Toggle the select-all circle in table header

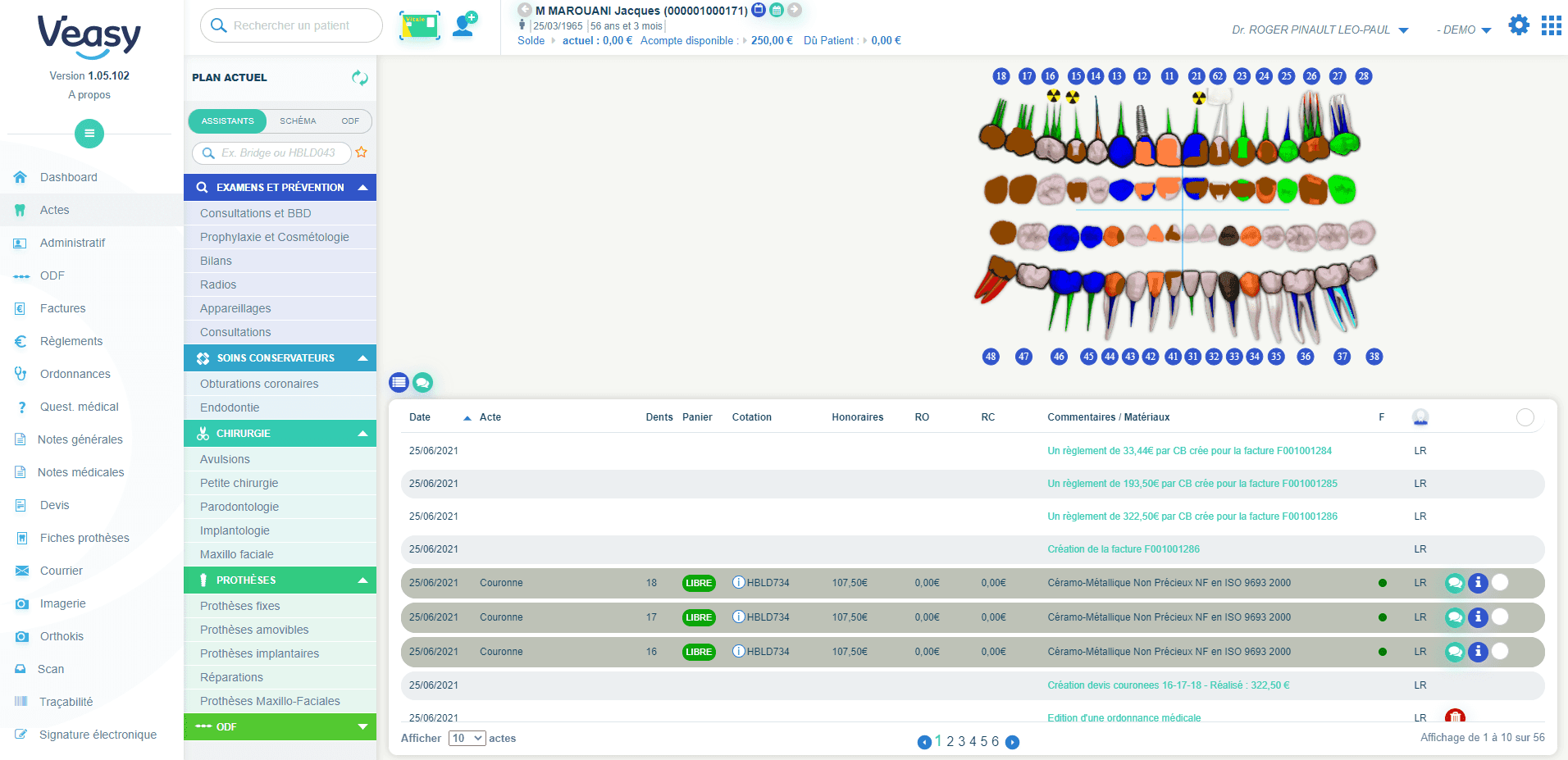click(x=1525, y=417)
